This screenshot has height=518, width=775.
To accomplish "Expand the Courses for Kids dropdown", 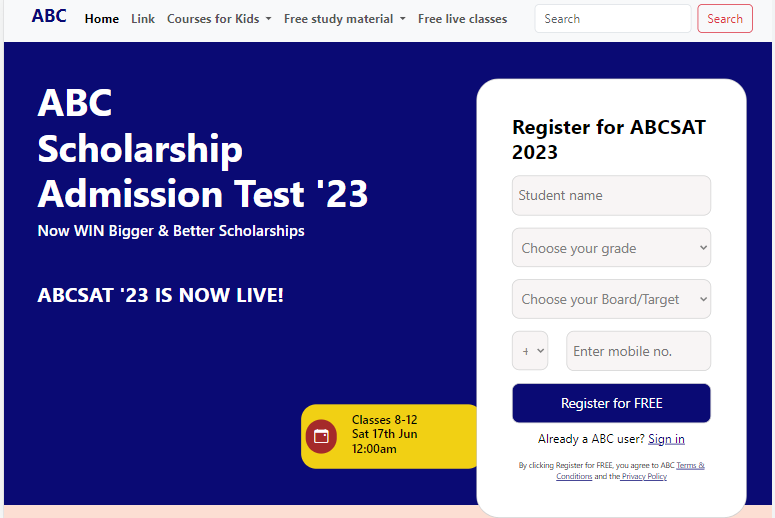I will point(219,19).
